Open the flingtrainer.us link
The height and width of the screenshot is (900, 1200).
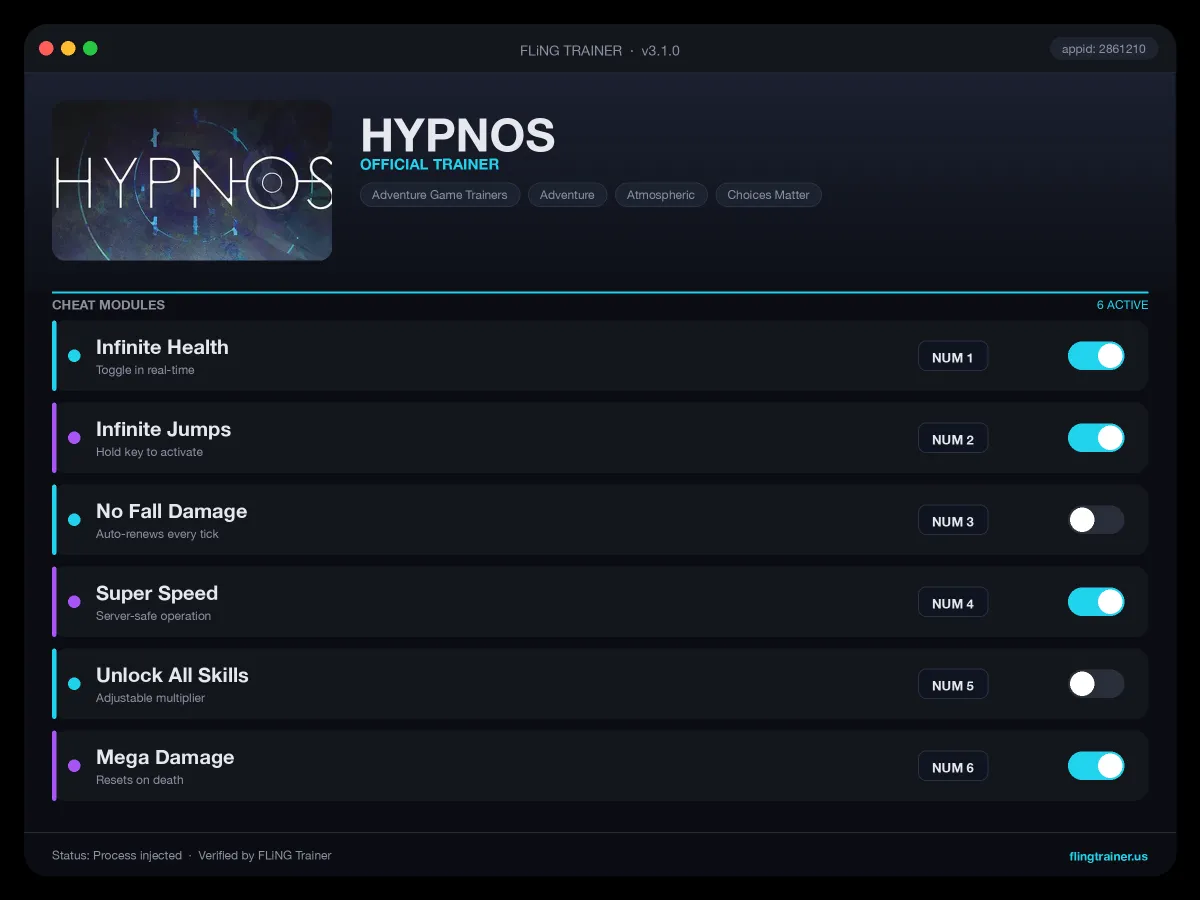click(x=1108, y=856)
